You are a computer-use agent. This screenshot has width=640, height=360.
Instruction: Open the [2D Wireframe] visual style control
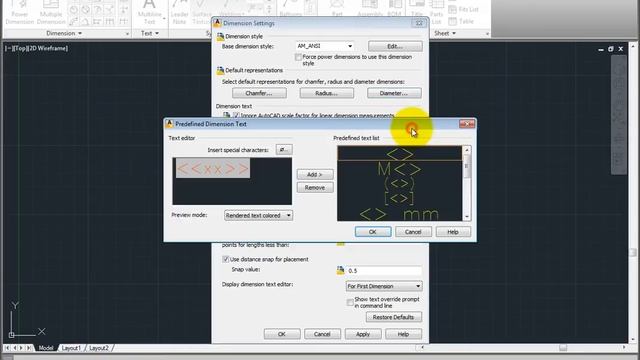48,48
